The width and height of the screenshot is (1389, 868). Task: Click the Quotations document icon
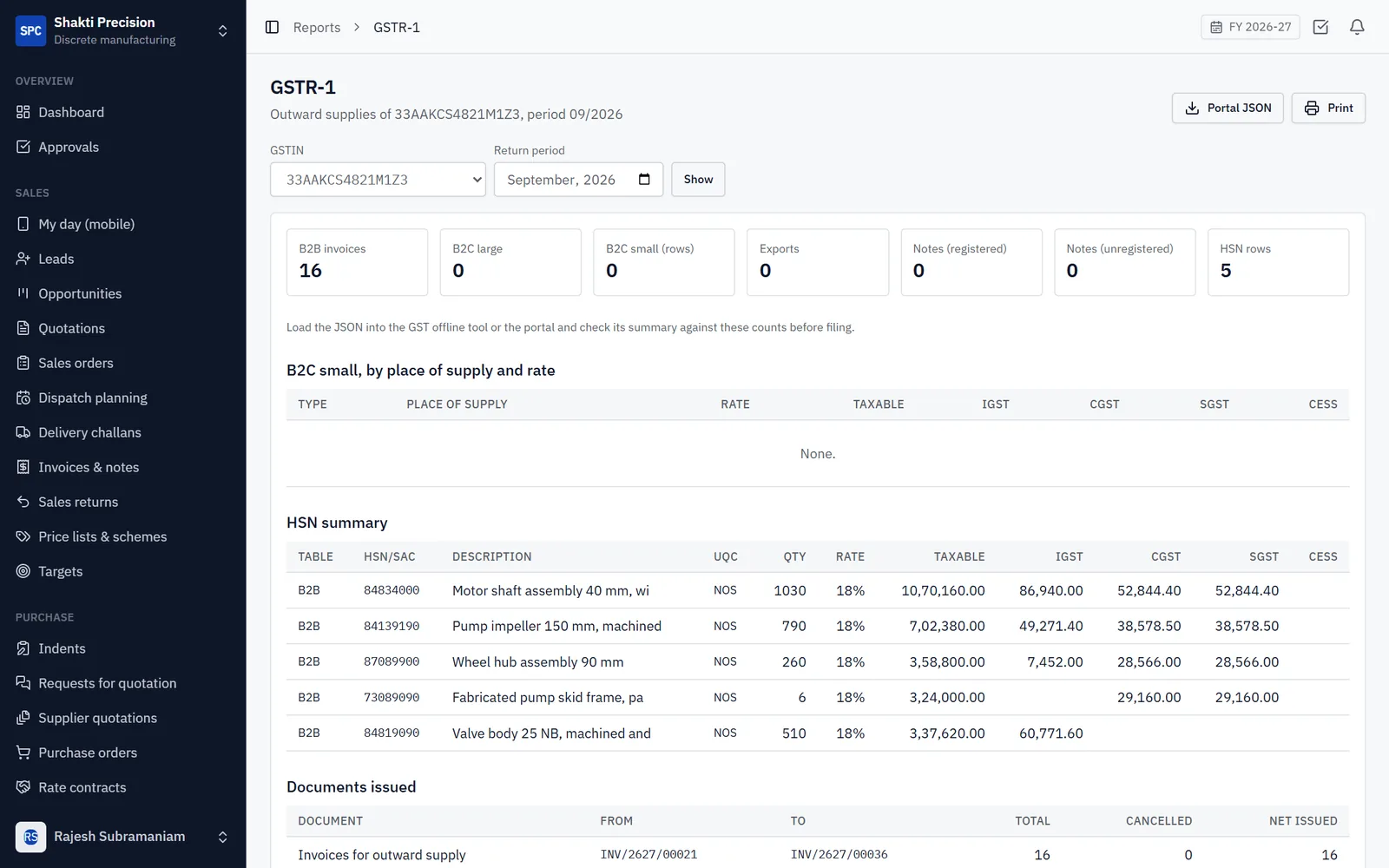(x=23, y=328)
